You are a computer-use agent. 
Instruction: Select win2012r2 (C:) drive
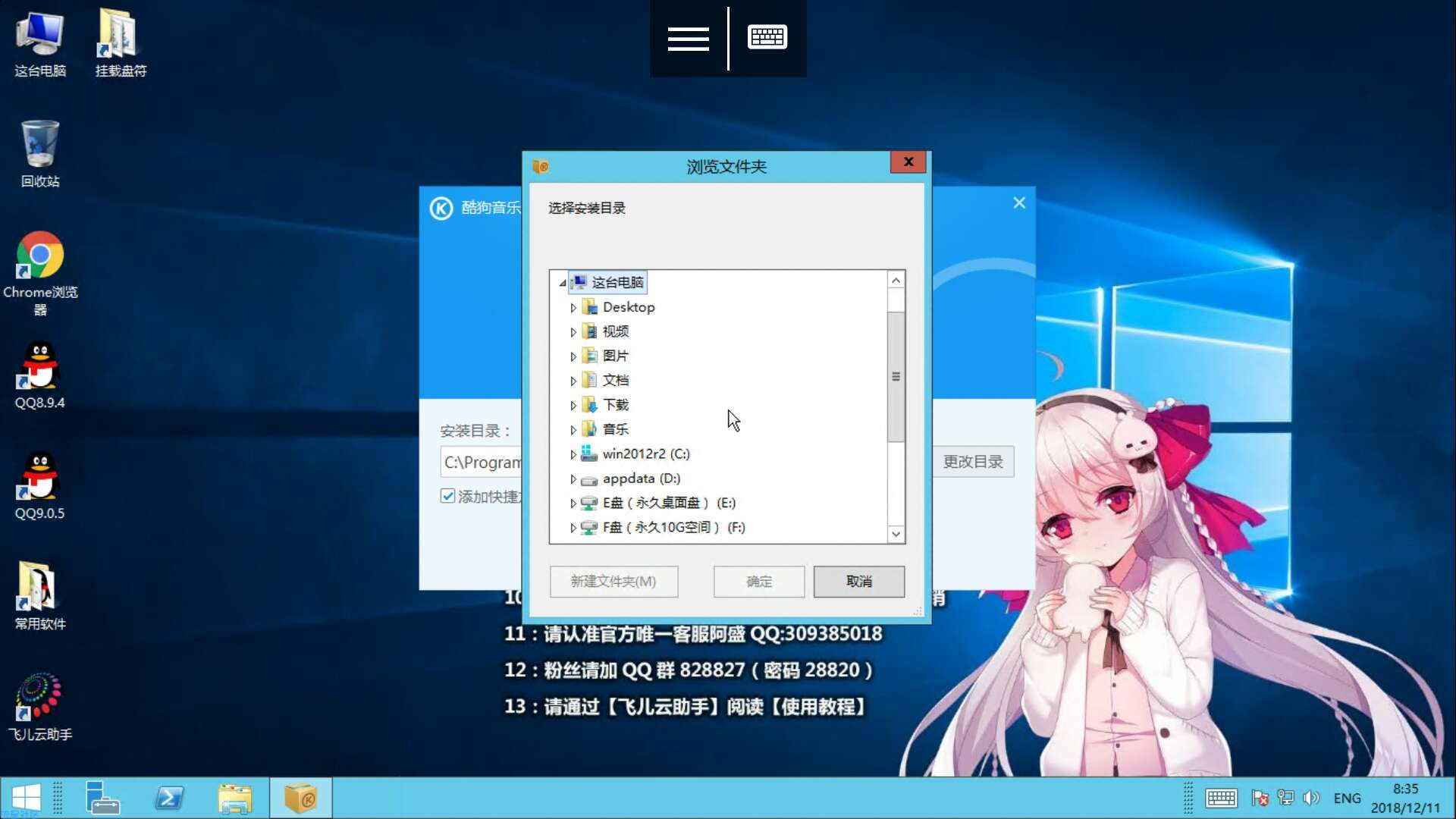(635, 453)
